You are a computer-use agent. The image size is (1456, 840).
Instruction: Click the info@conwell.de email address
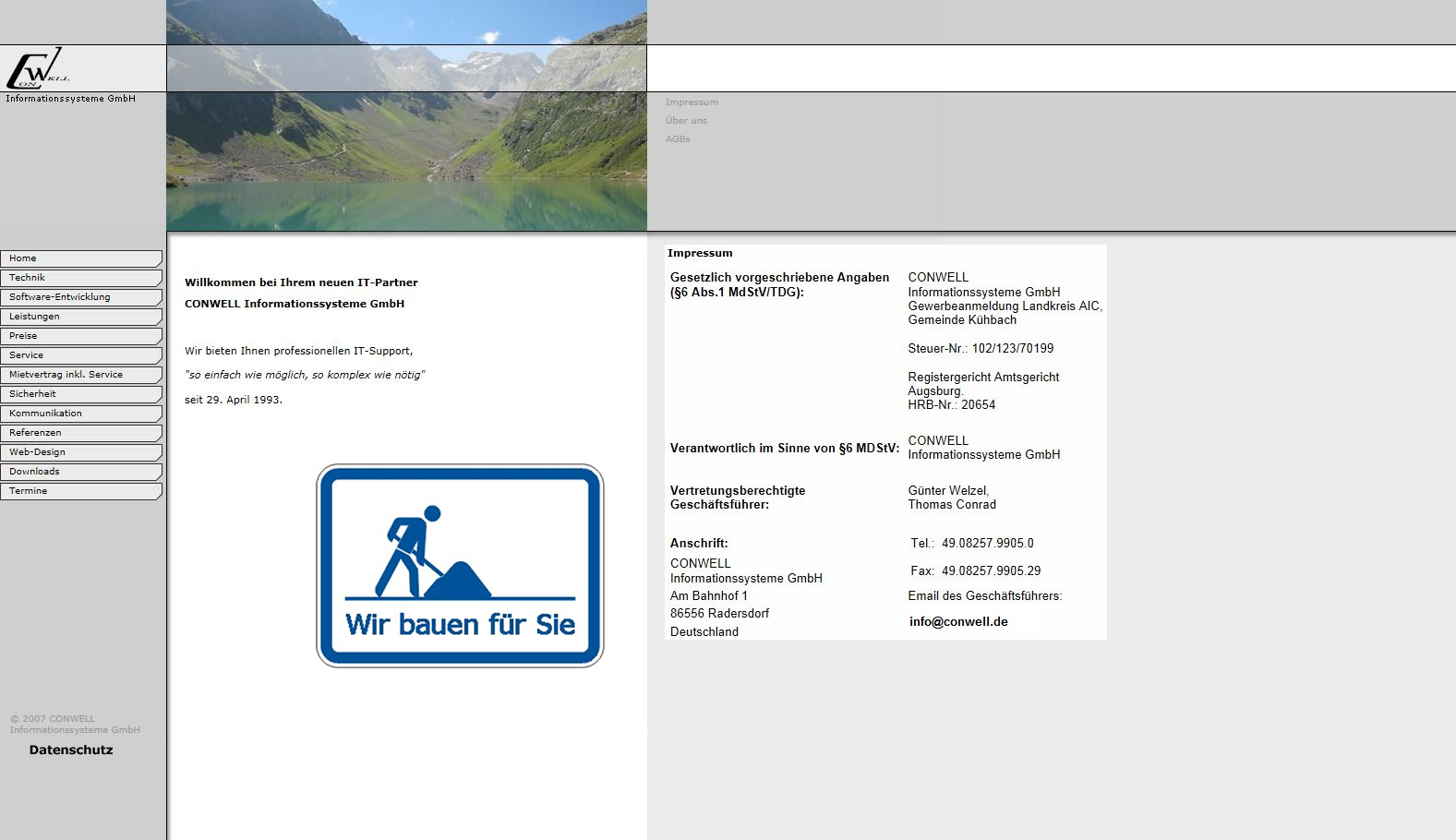pos(958,621)
